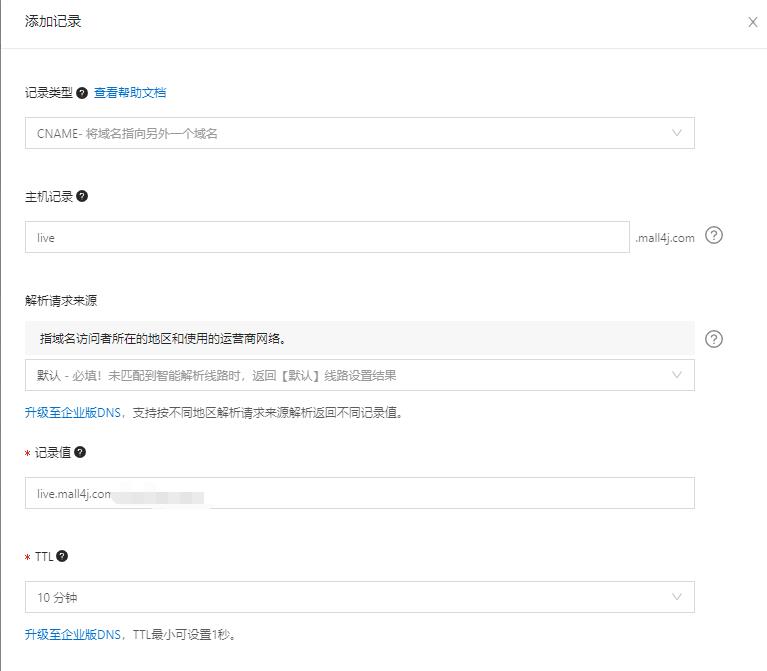
Task: Click the .mall4j.com domain suffix text
Action: click(x=664, y=238)
